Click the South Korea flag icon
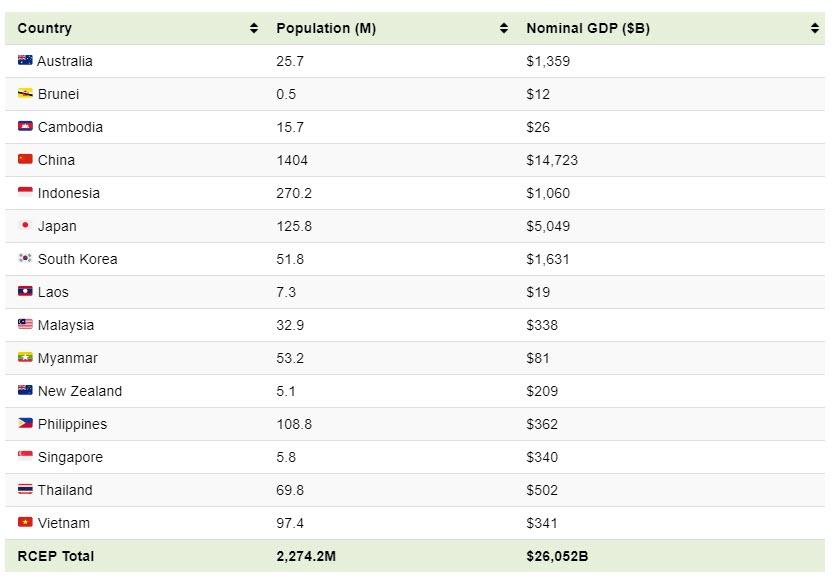The height and width of the screenshot is (583, 839). pos(25,259)
